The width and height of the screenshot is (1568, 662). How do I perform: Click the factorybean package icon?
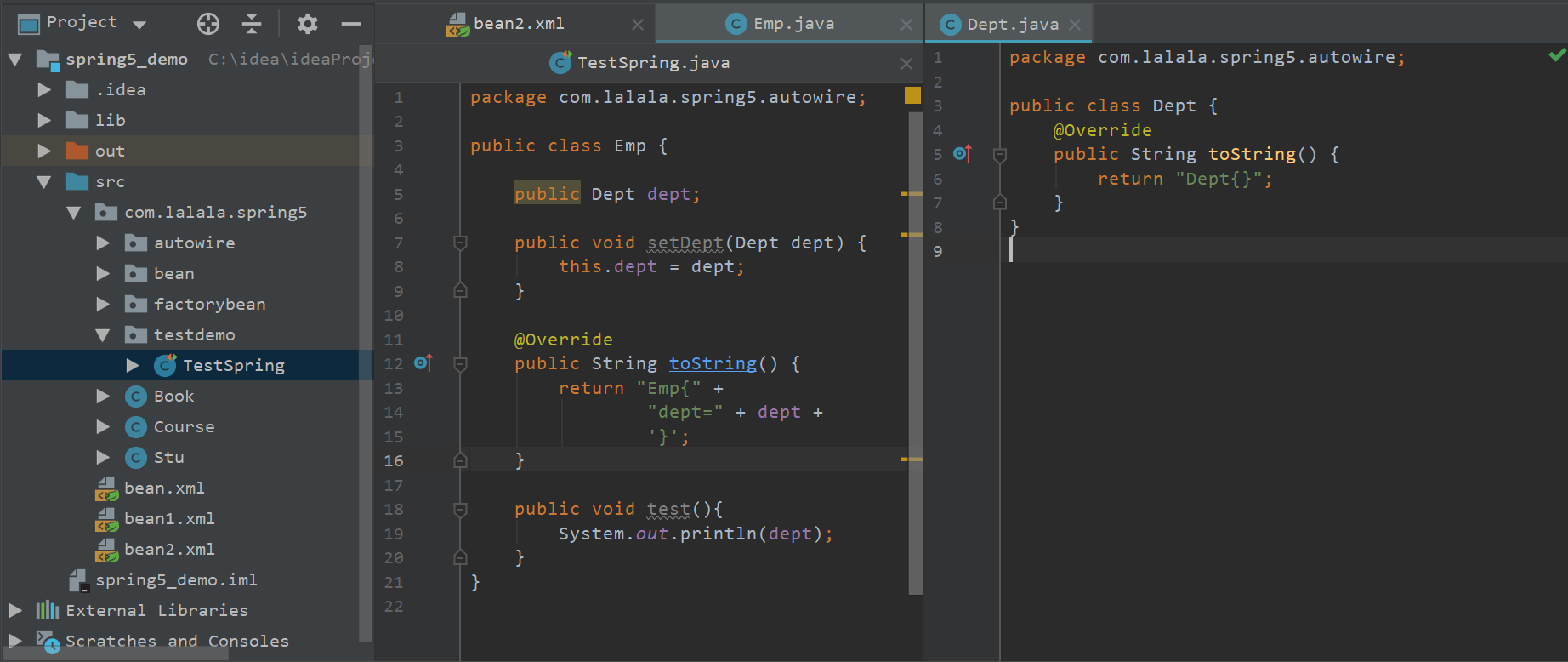136,304
